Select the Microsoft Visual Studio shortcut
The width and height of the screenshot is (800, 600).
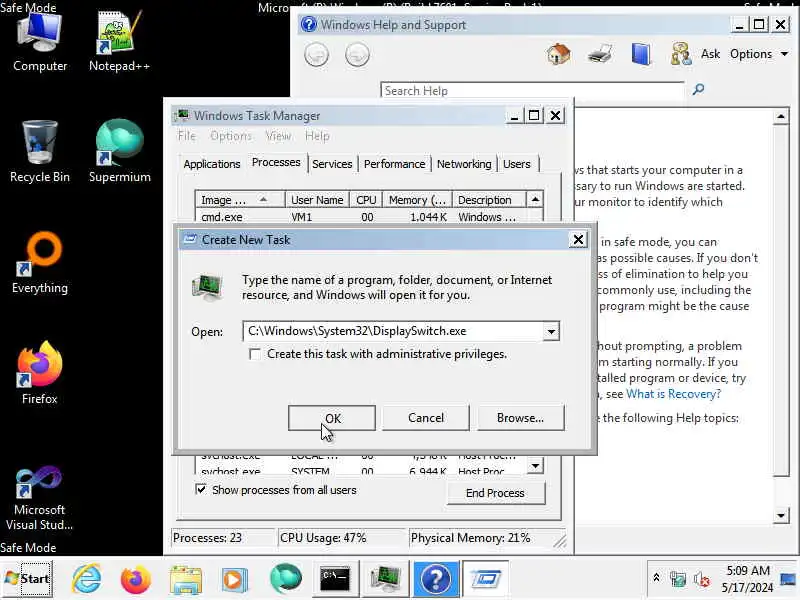click(40, 498)
